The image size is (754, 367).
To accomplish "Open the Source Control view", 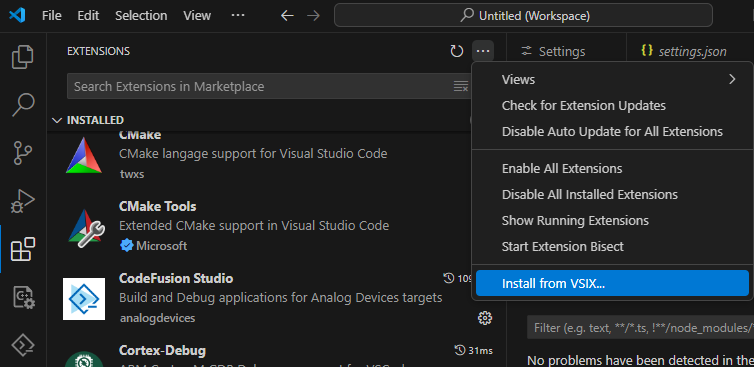I will tap(23, 153).
